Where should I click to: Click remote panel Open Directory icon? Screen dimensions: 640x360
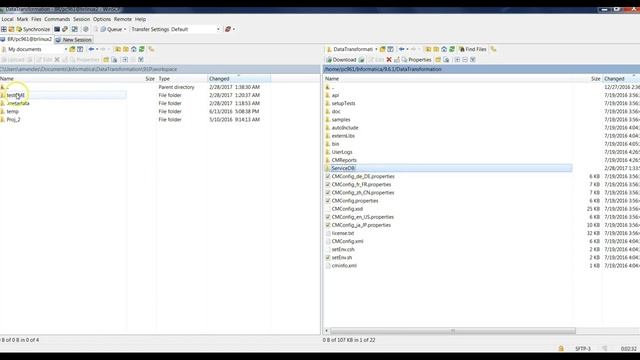click(382, 49)
